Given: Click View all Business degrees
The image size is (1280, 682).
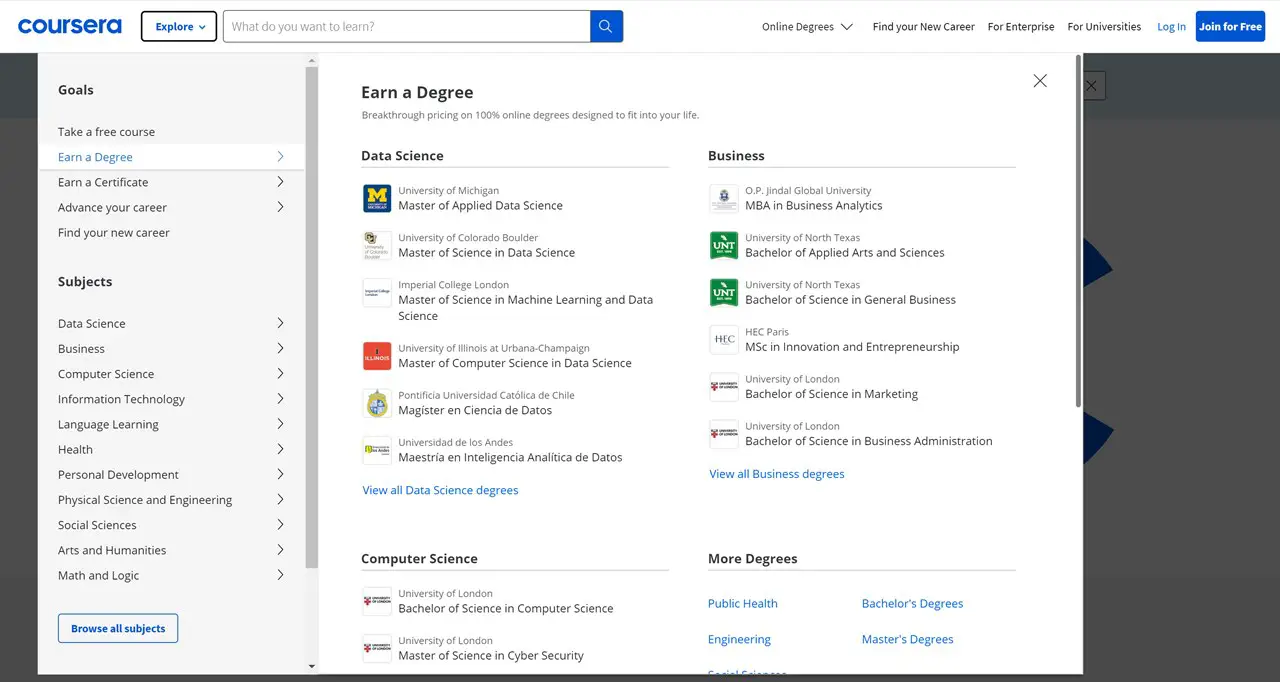Looking at the screenshot, I should (777, 474).
